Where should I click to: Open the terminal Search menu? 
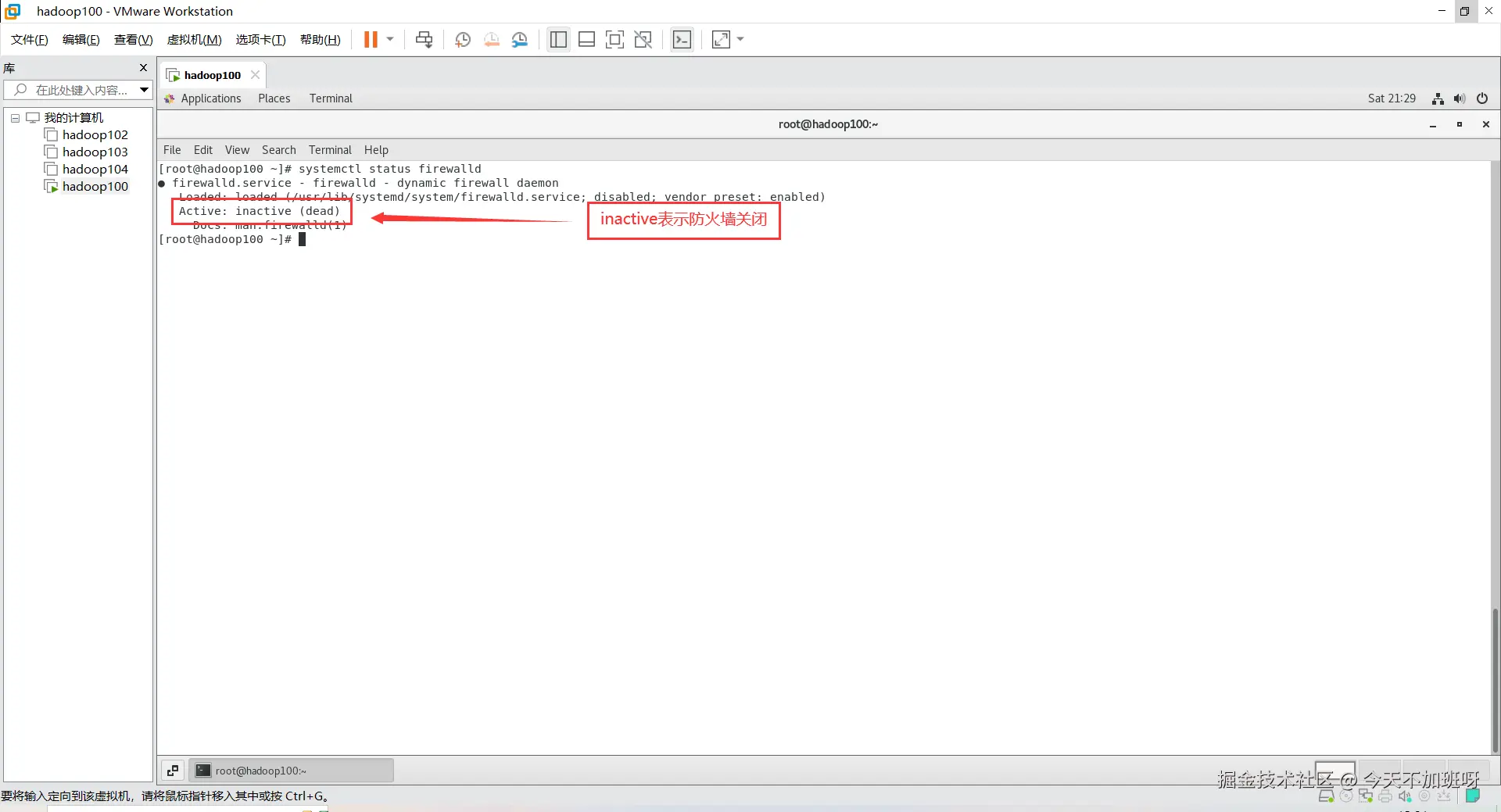(x=279, y=150)
